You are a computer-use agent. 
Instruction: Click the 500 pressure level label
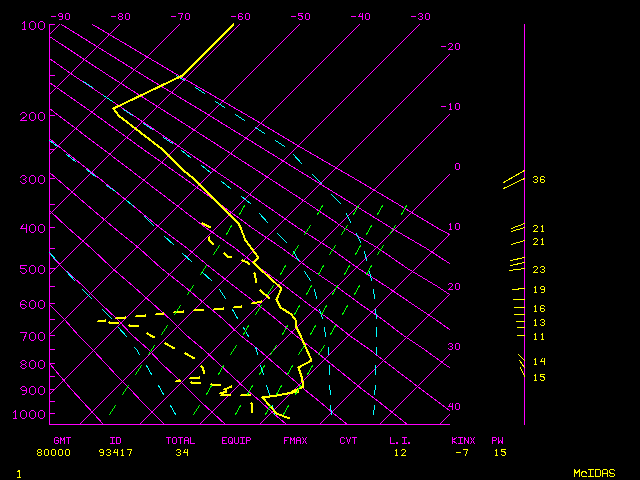click(33, 269)
